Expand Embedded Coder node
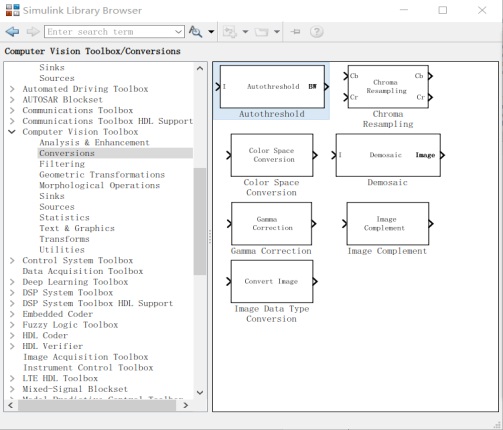 (12, 314)
